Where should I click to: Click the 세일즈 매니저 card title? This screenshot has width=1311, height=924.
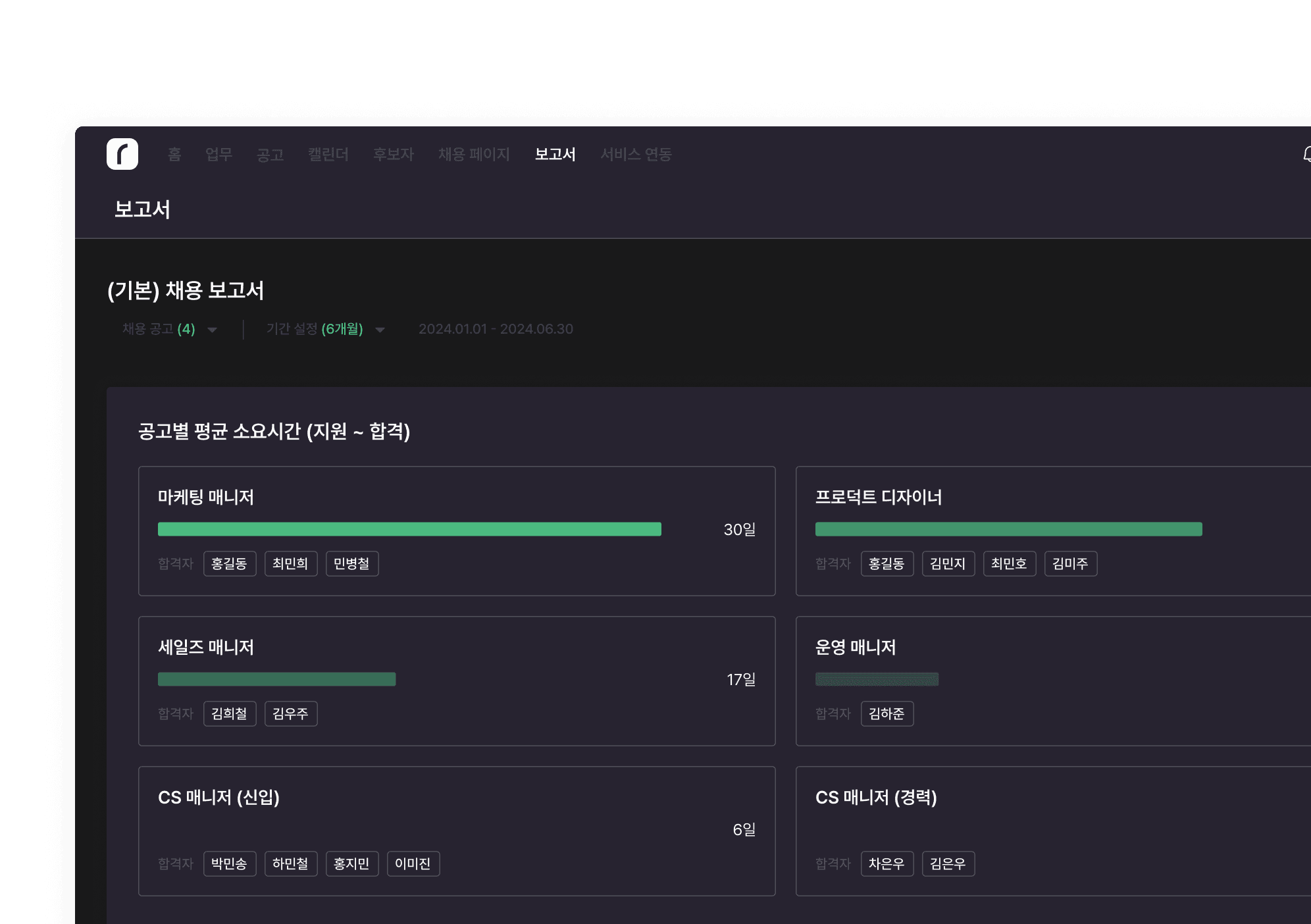(206, 647)
